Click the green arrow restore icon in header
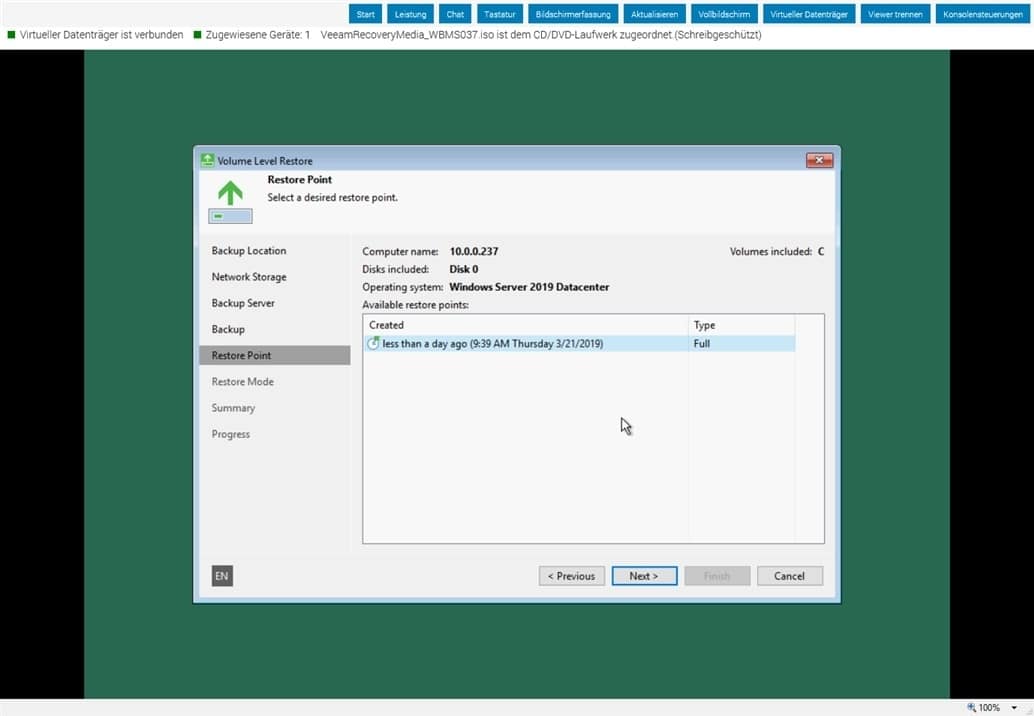The image size is (1034, 716). pos(230,193)
